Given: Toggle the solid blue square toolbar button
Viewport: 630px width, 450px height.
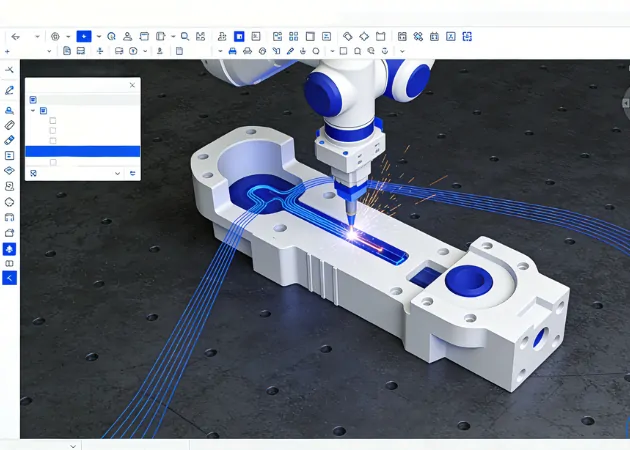Looking at the screenshot, I should (x=239, y=37).
